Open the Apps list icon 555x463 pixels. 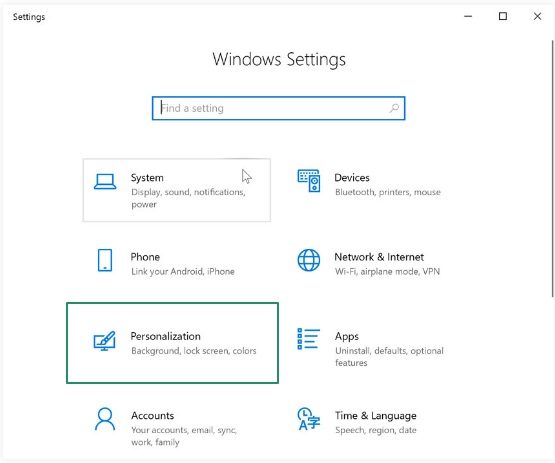tap(308, 339)
